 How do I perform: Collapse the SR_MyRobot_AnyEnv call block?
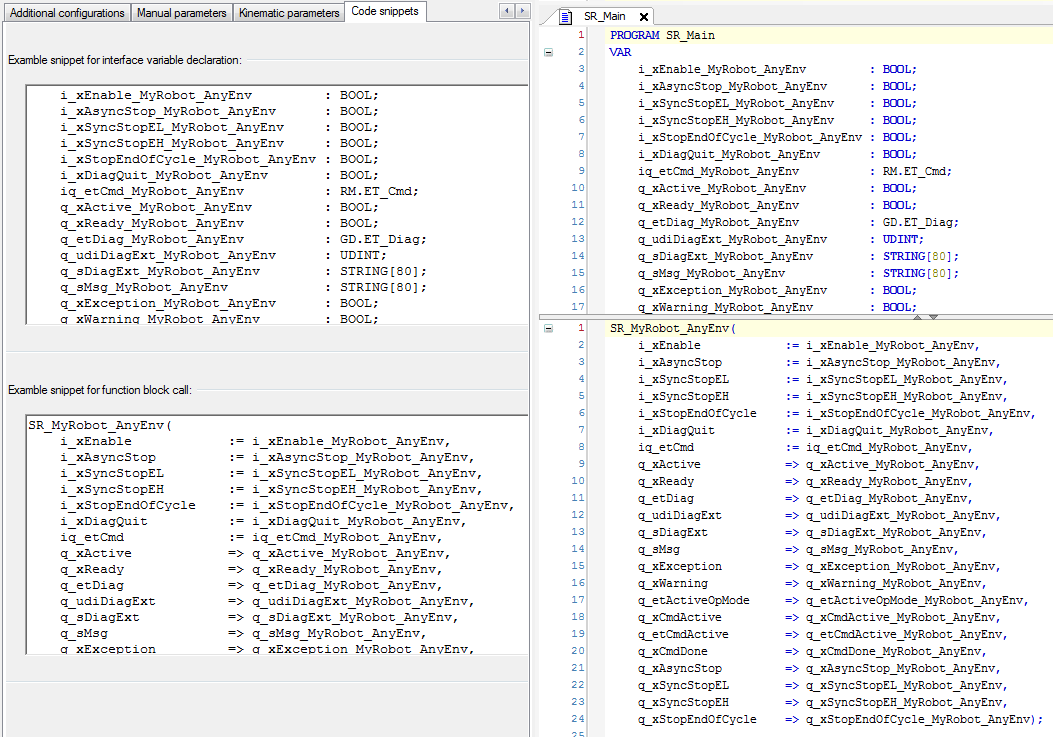pyautogui.click(x=548, y=328)
